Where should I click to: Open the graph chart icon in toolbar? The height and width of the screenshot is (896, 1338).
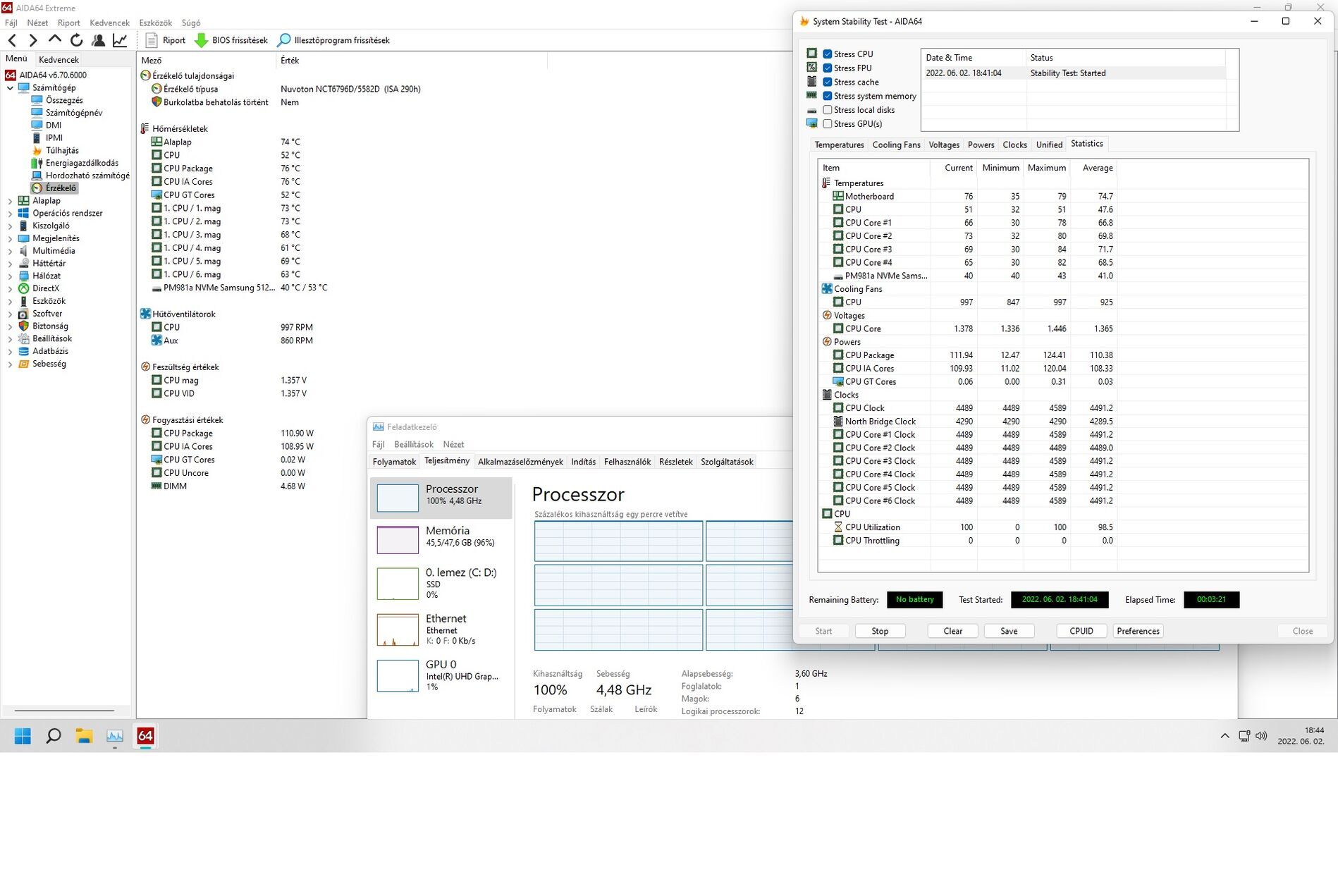tap(120, 40)
